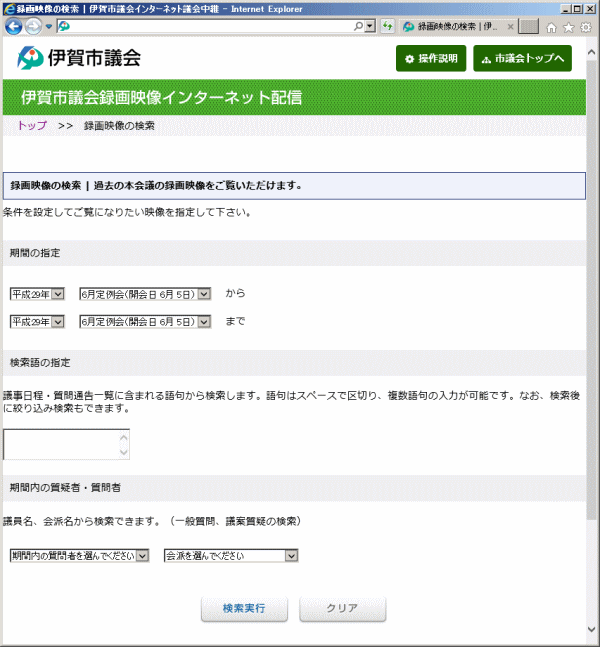Viewport: 600px width, 647px height.
Task: Click the page scrollbar up arrow
Action: [591, 52]
